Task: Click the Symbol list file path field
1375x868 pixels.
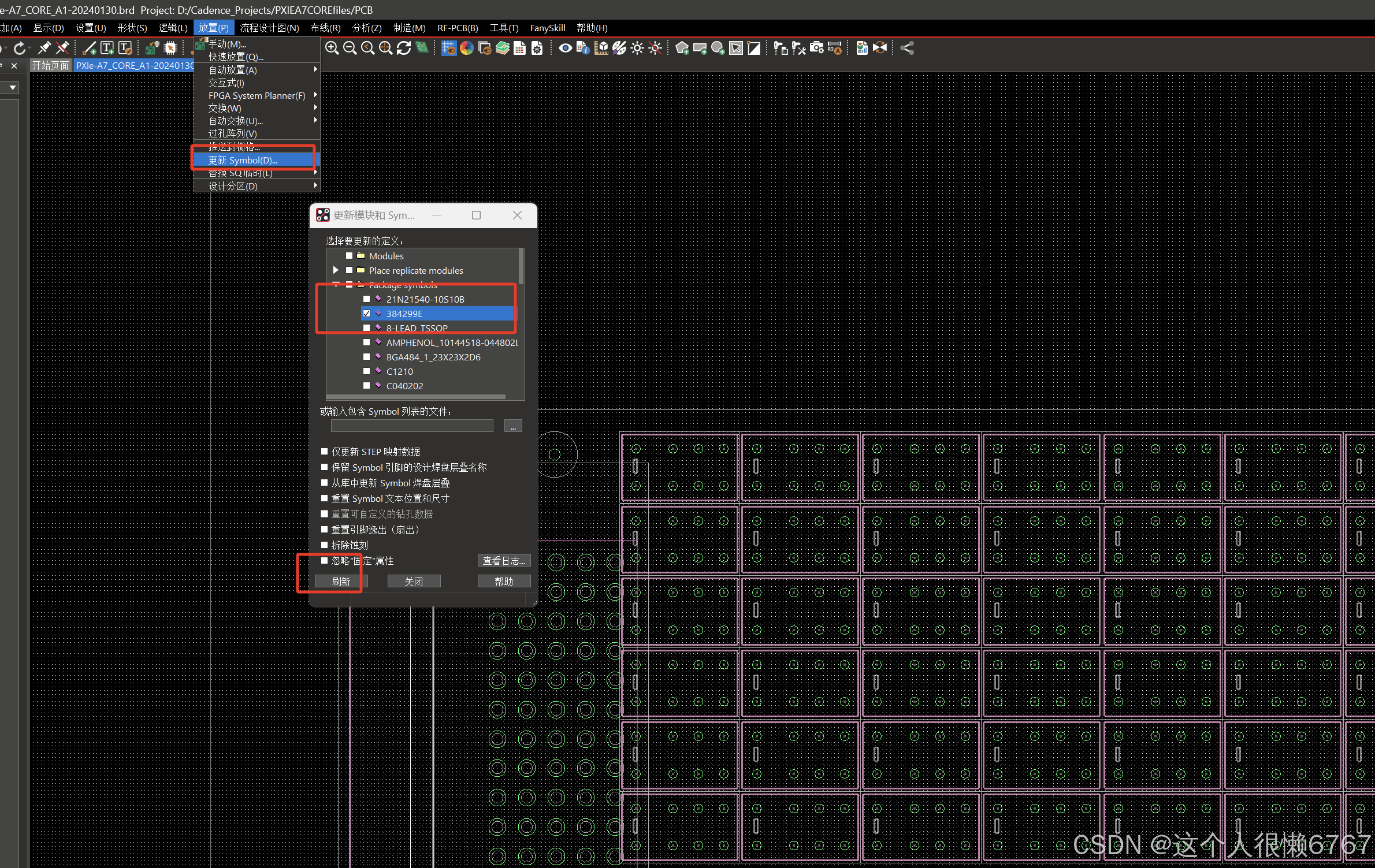Action: tap(412, 426)
